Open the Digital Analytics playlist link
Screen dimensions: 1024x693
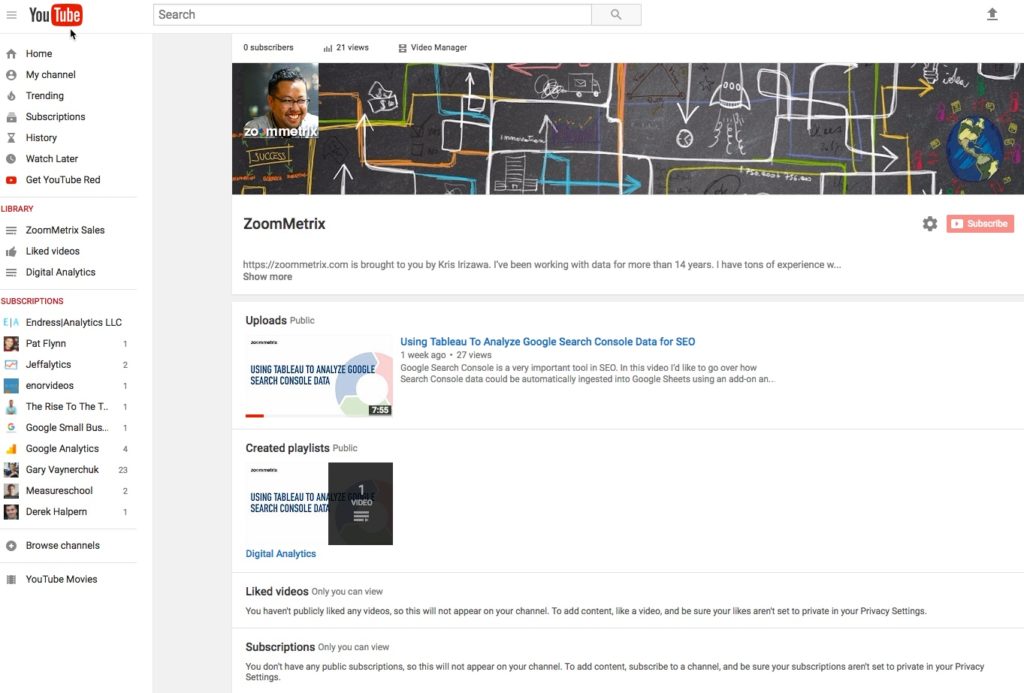tap(281, 553)
